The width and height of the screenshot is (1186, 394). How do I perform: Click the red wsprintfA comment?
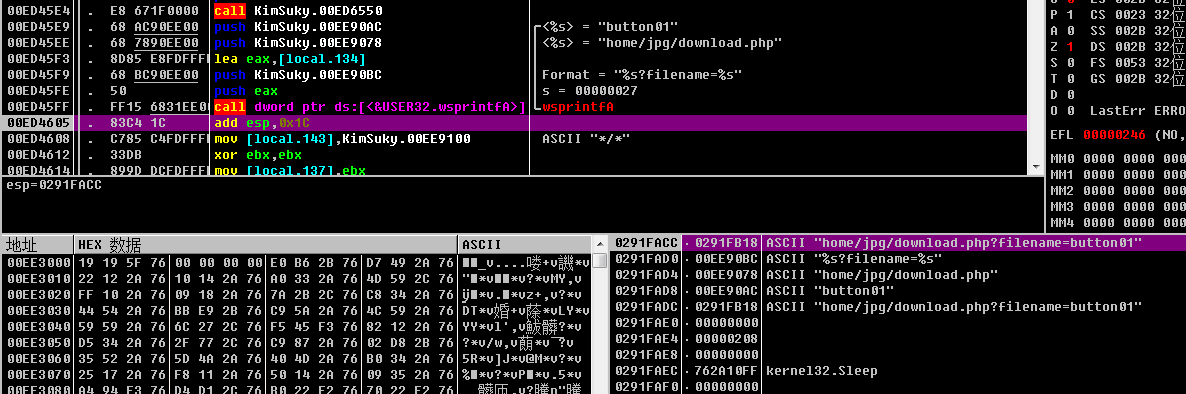578,107
